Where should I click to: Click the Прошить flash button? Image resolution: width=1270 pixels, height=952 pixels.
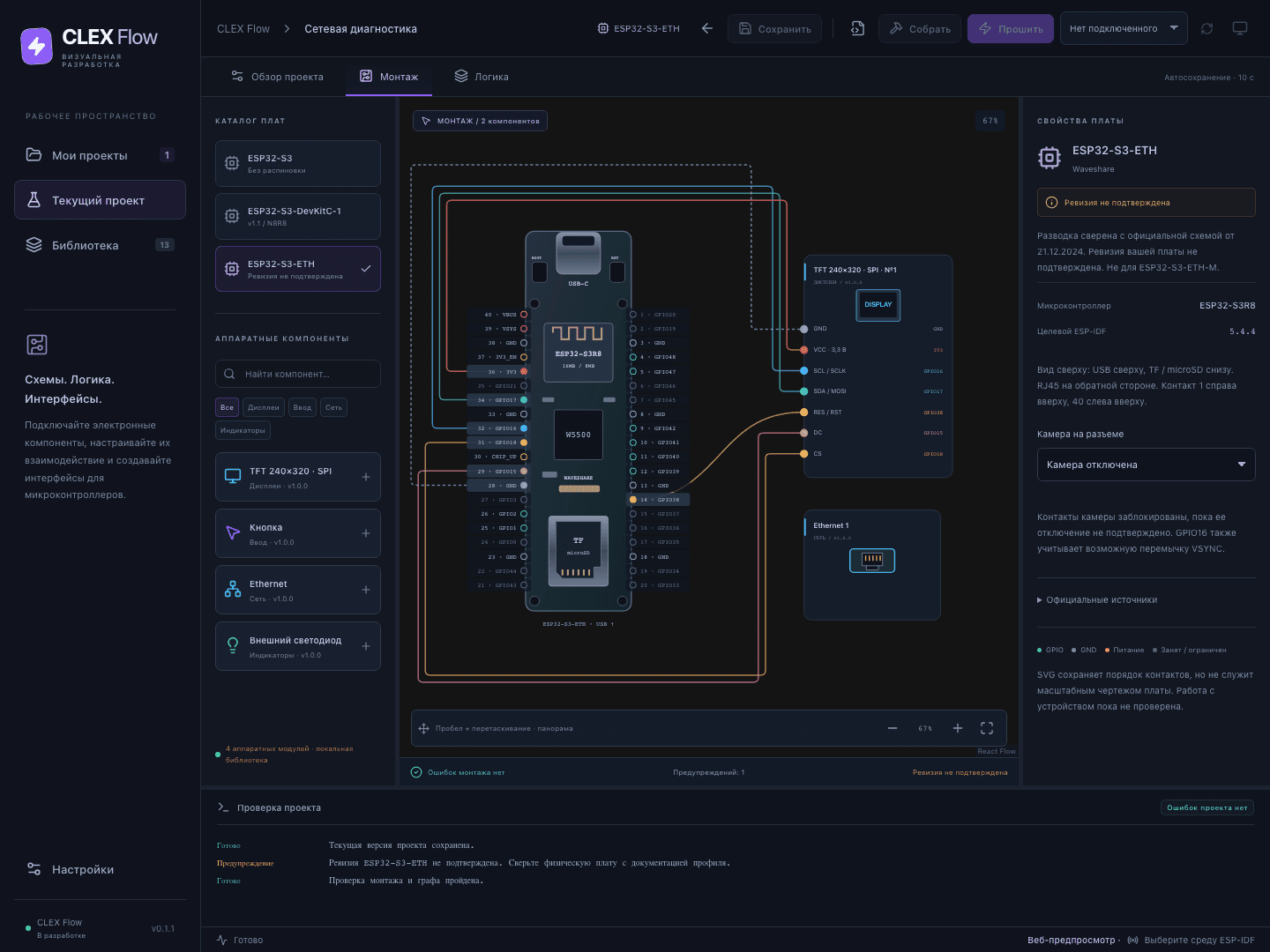1011,28
